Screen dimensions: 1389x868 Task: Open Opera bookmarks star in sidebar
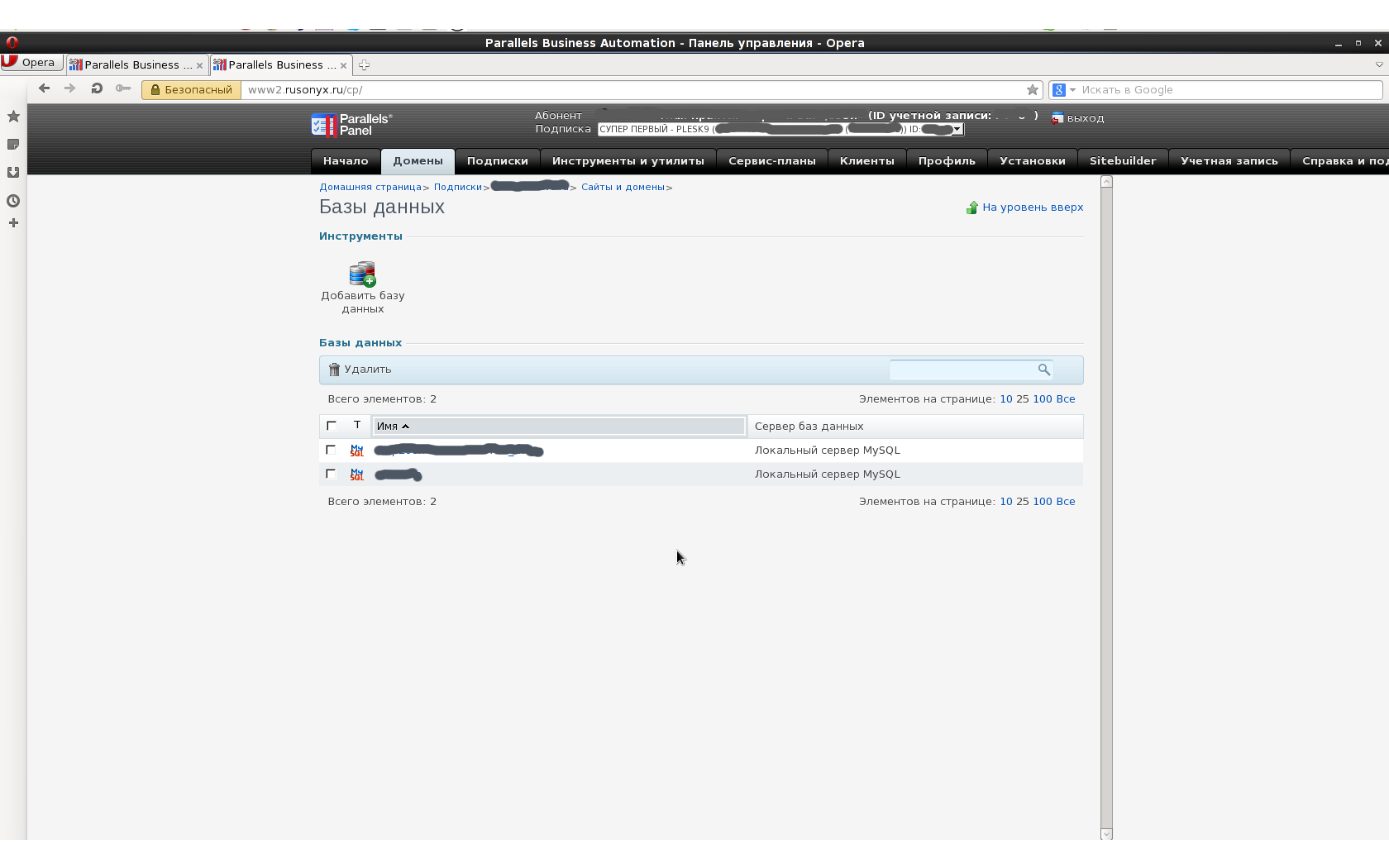click(x=13, y=117)
